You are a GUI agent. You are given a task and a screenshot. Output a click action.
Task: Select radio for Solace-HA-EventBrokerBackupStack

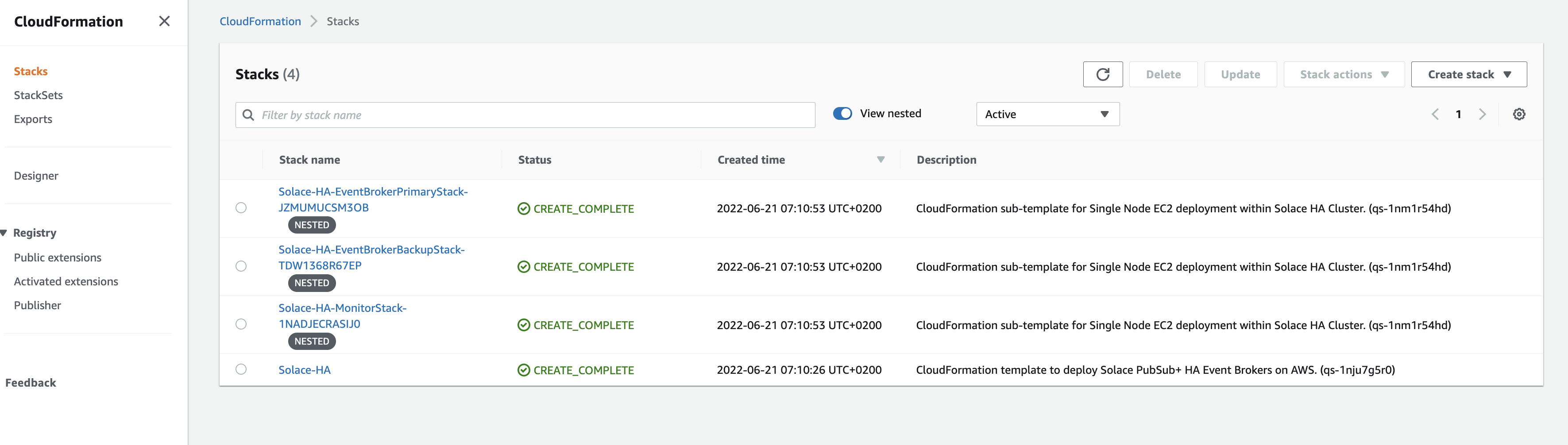click(x=241, y=266)
